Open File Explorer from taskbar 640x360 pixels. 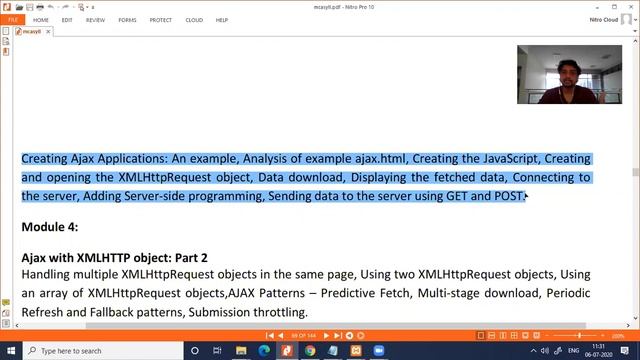tap(241, 351)
